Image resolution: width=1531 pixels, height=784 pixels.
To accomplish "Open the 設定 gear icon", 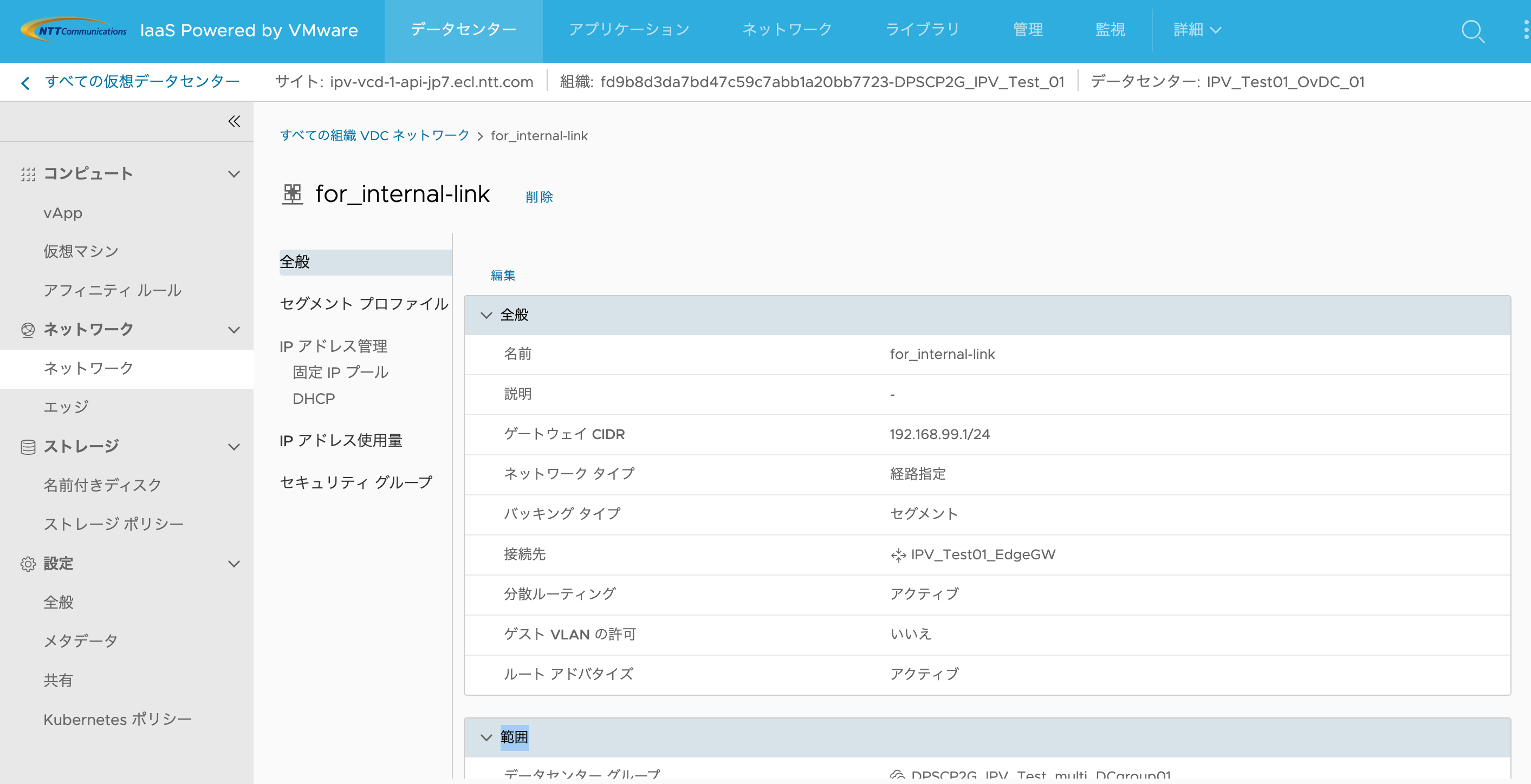I will (28, 564).
